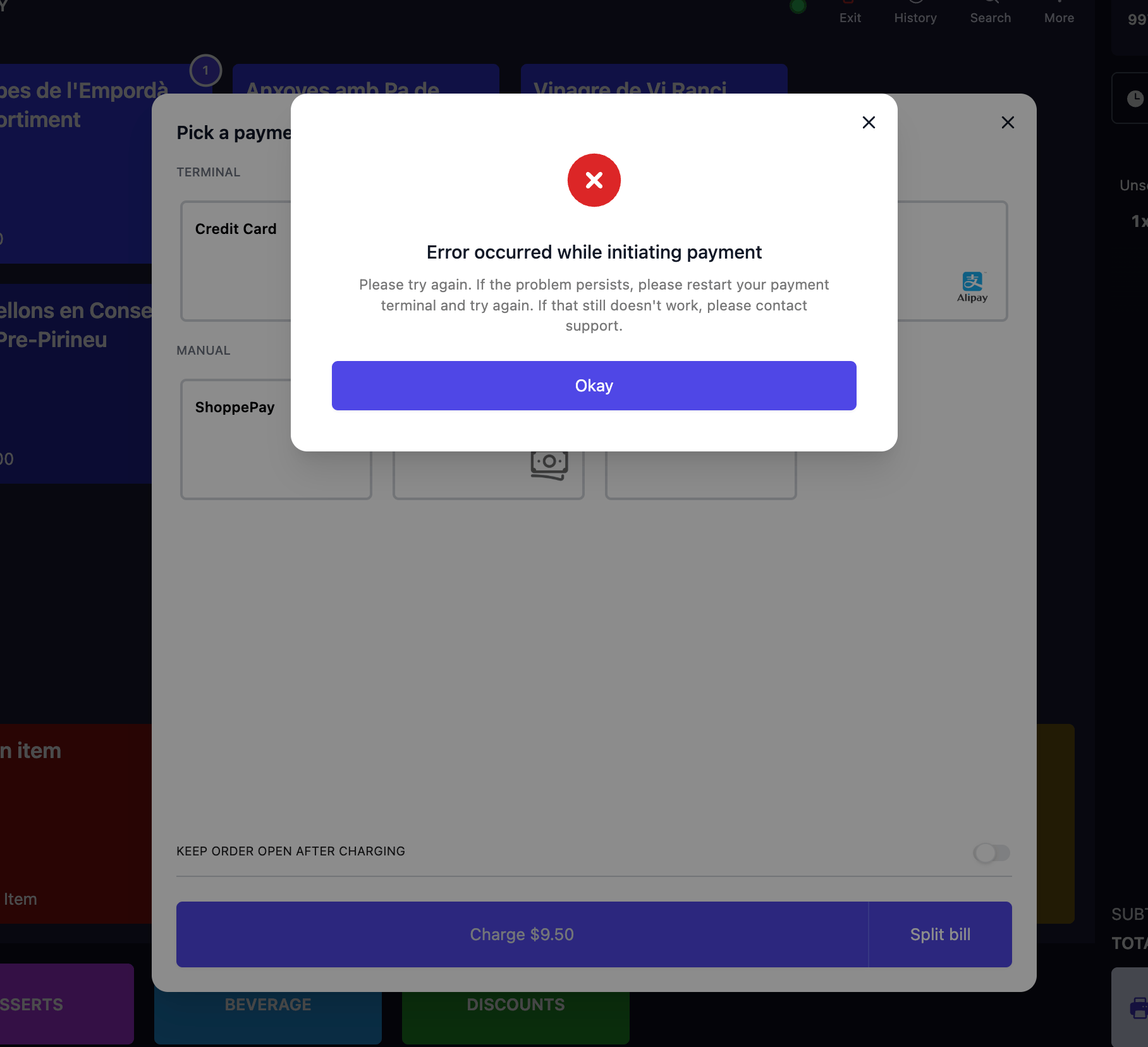Open the History menu item
The width and height of the screenshot is (1148, 1047).
pyautogui.click(x=915, y=13)
